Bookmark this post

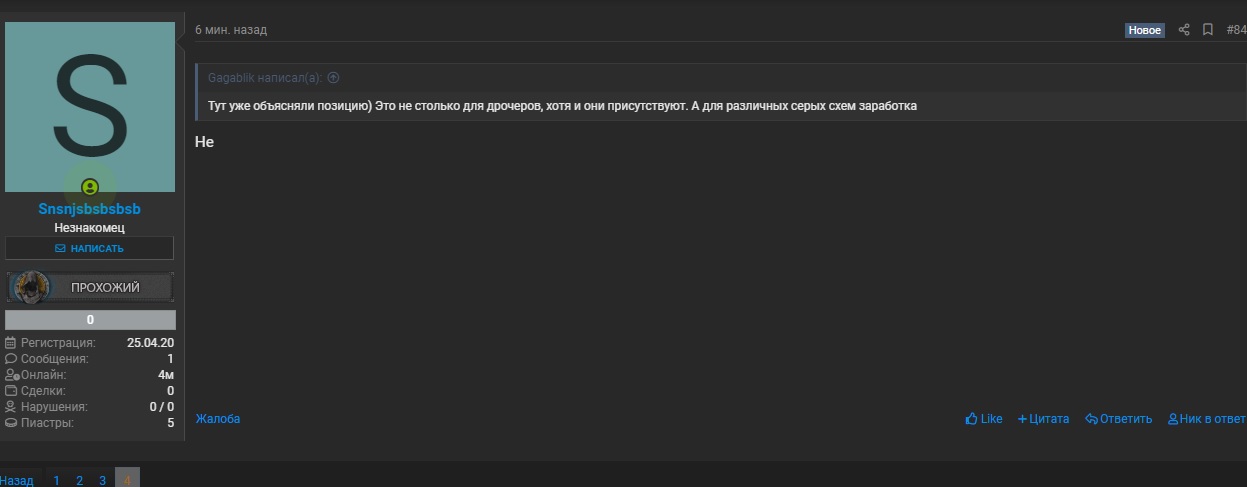click(1208, 30)
